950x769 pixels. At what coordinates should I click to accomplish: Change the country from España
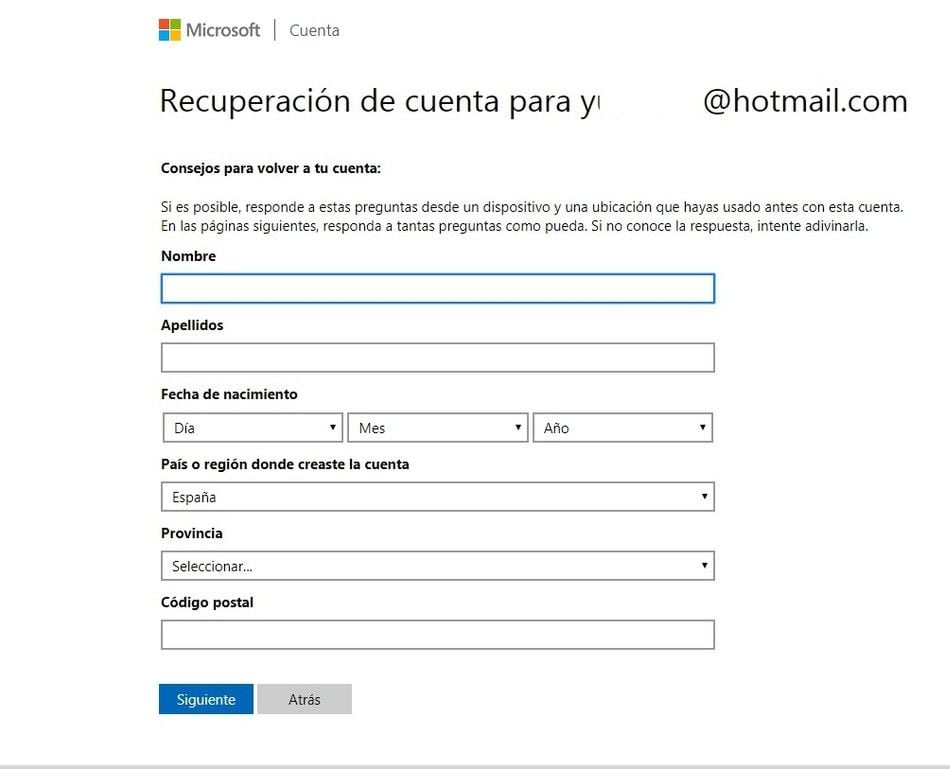click(437, 496)
